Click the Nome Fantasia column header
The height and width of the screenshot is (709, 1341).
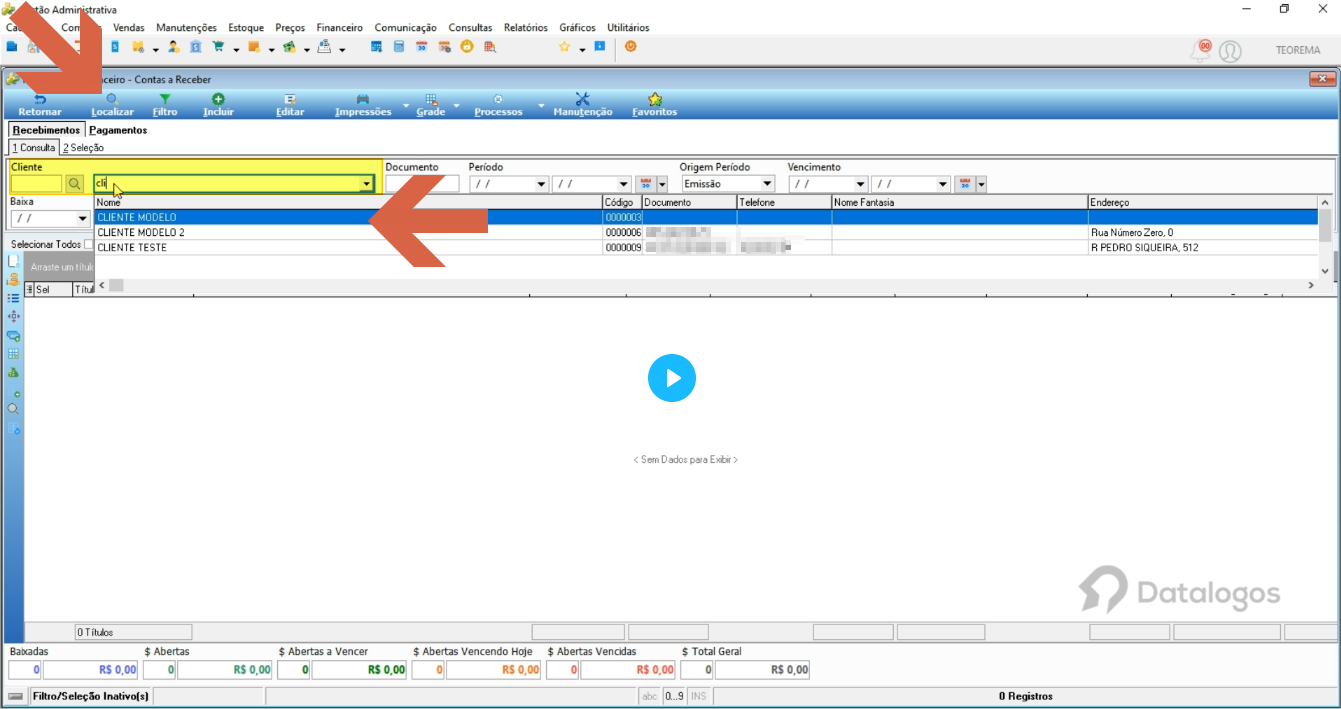click(959, 202)
